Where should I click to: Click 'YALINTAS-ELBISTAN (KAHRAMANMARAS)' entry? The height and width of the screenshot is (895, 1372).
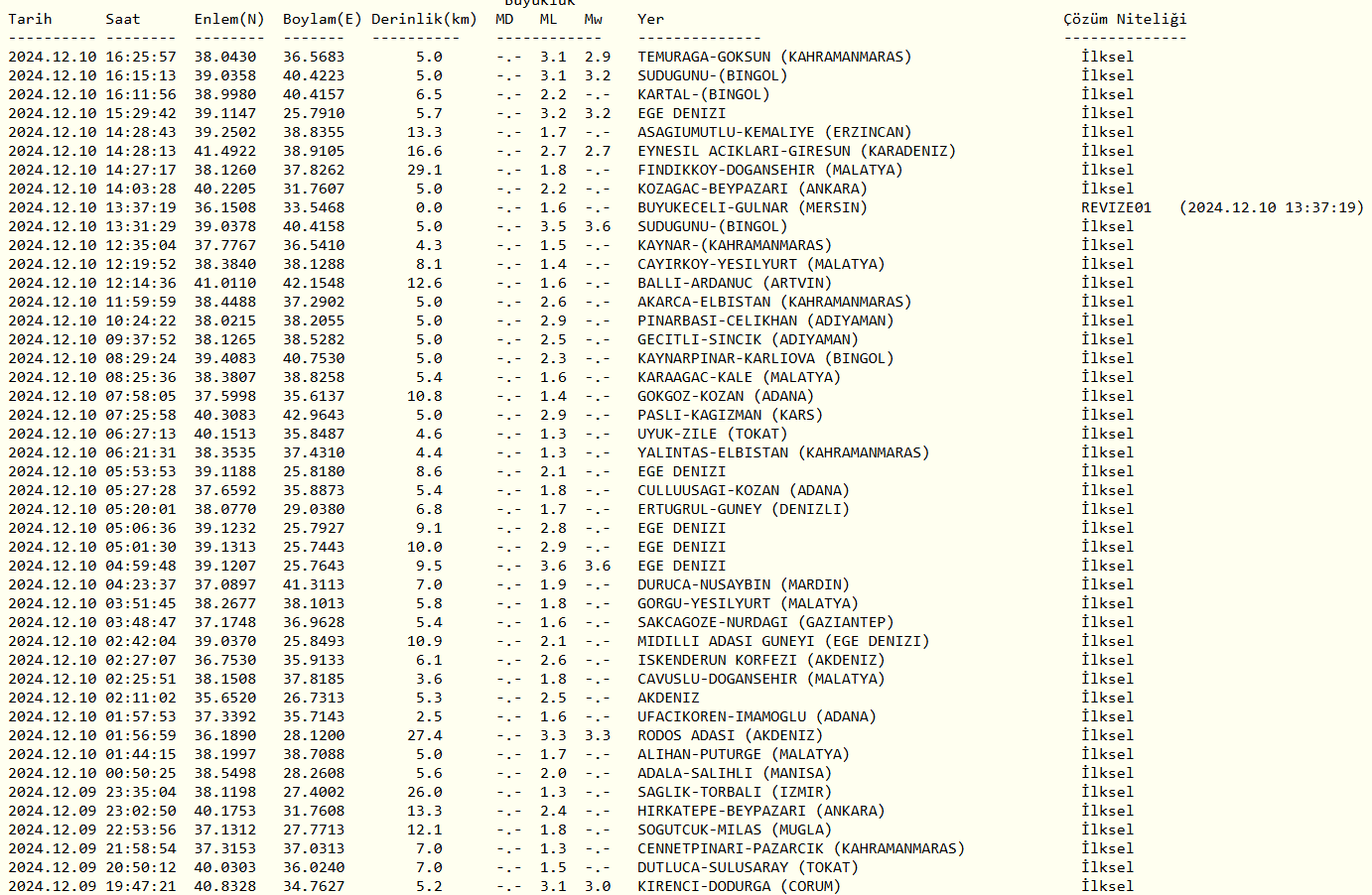point(783,452)
